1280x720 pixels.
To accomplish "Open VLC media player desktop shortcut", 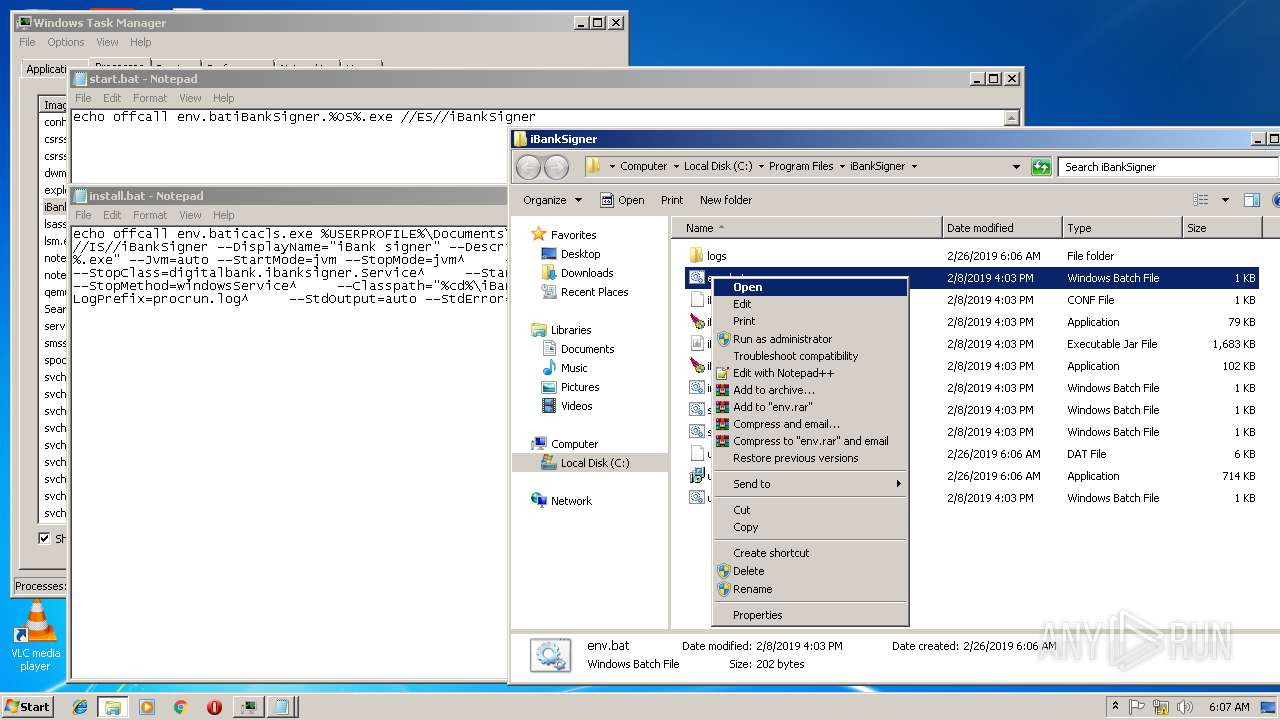I will 36,636.
